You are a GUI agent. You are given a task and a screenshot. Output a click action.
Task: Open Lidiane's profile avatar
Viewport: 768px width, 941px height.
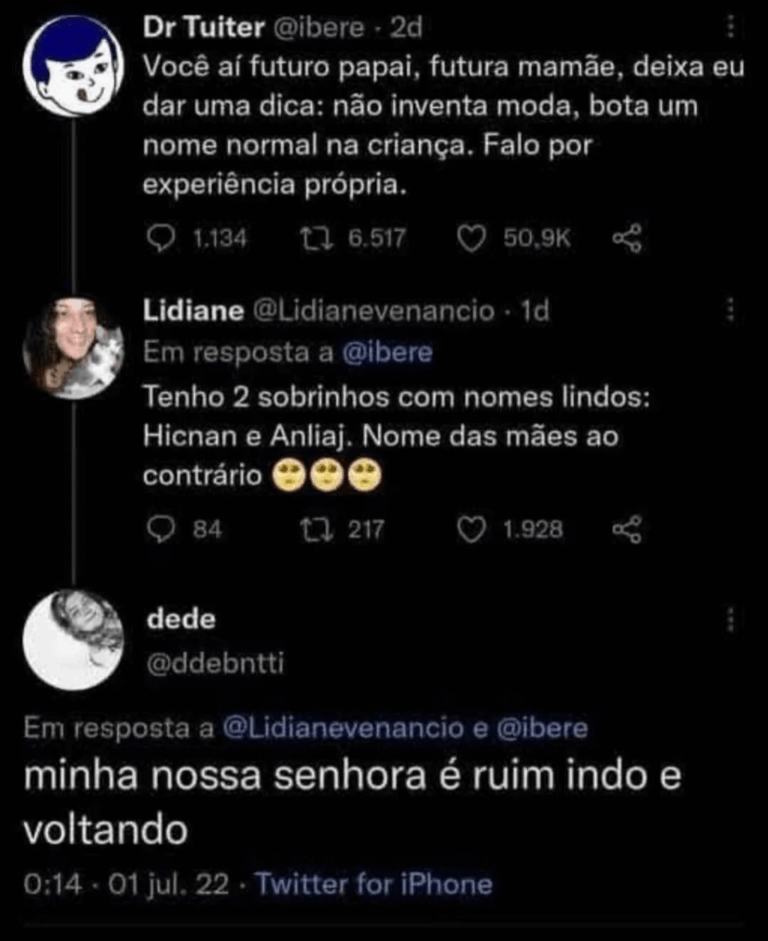[x=73, y=346]
